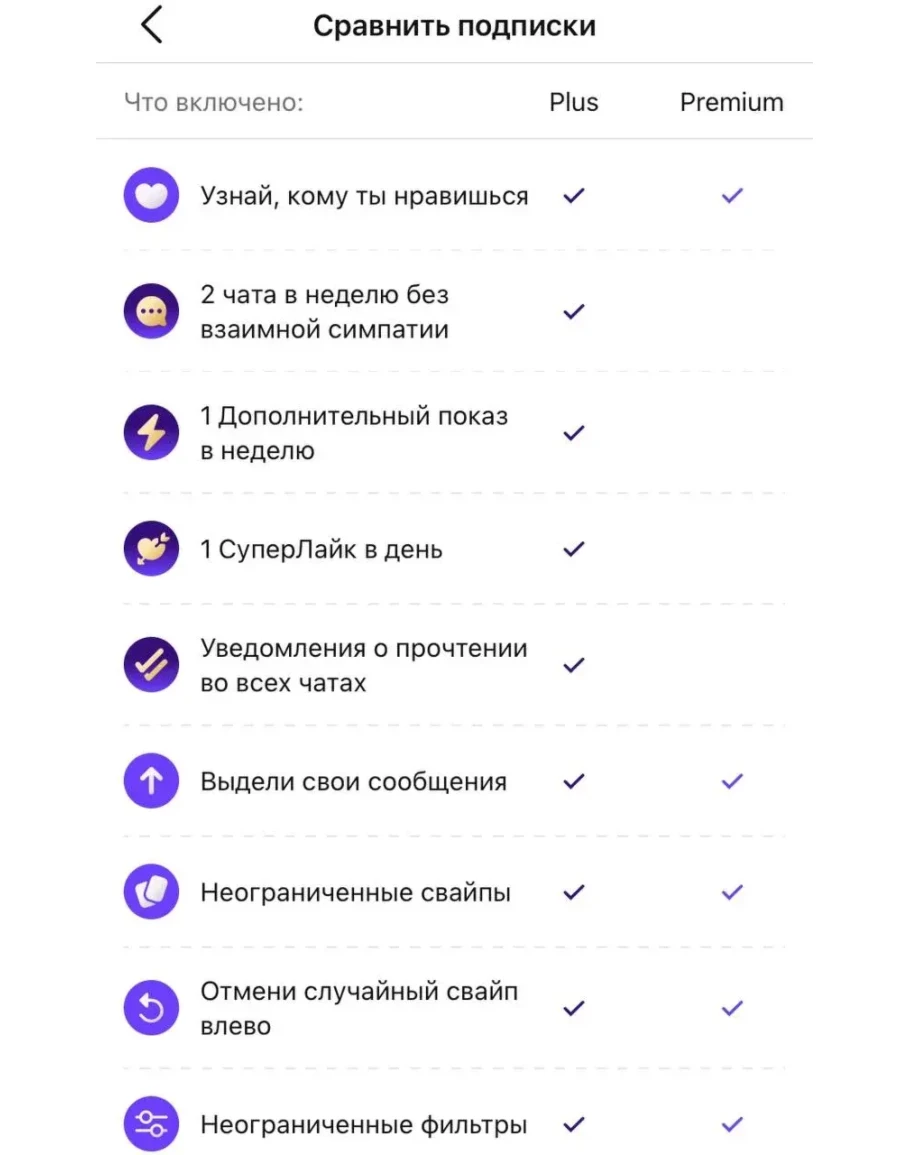The height and width of the screenshot is (1155, 910).
Task: Tap the 'Сравнить подписки' page title
Action: tap(454, 26)
